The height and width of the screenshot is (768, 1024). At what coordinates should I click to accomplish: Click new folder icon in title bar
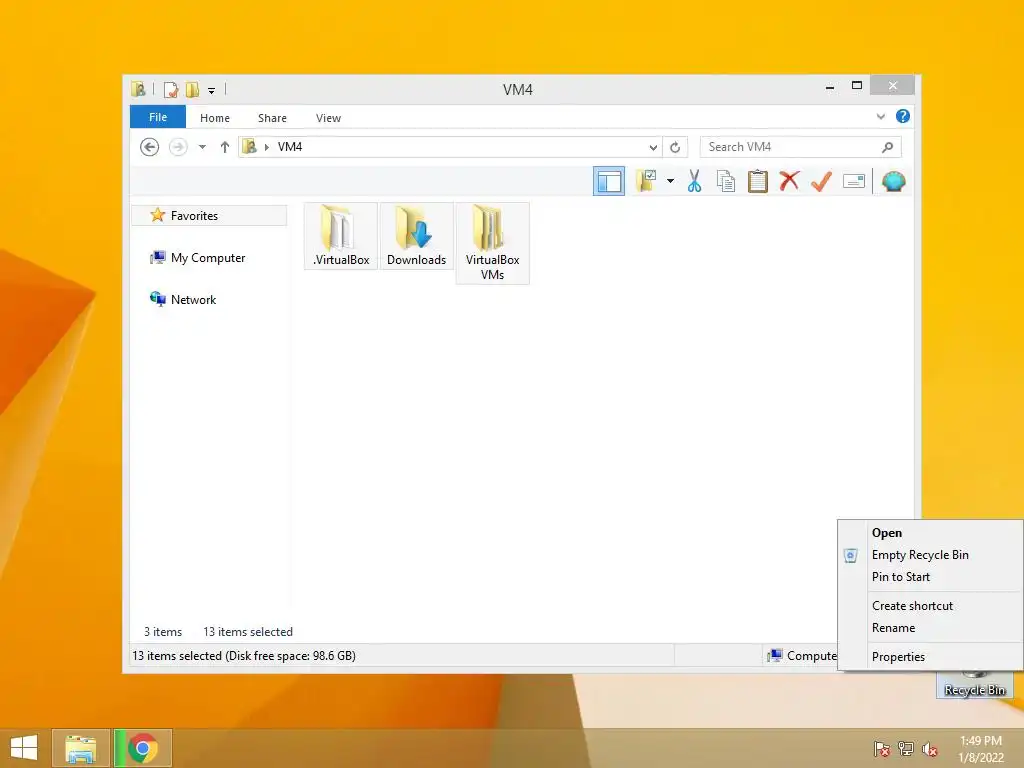pyautogui.click(x=192, y=89)
